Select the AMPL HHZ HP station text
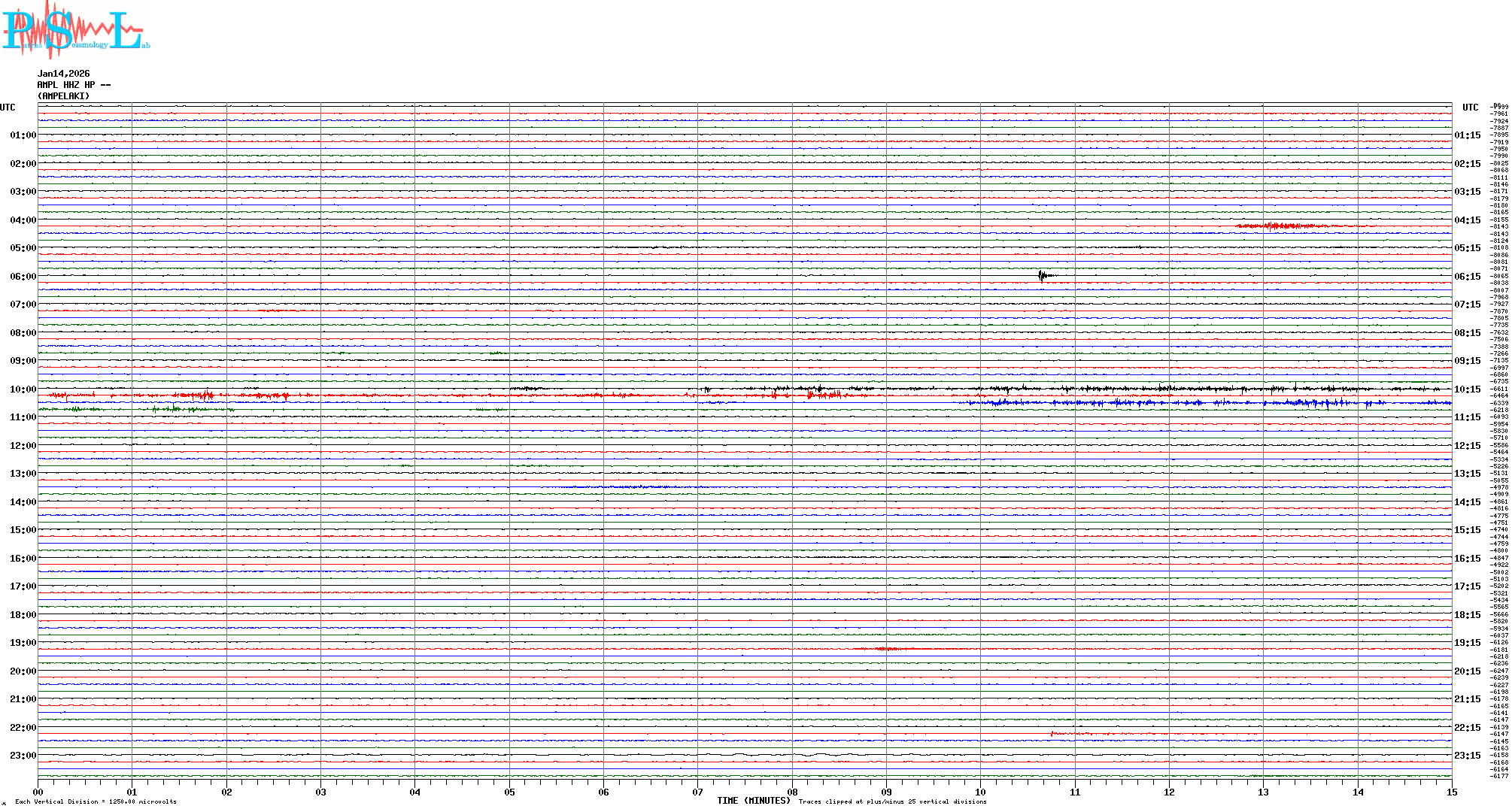 point(74,85)
